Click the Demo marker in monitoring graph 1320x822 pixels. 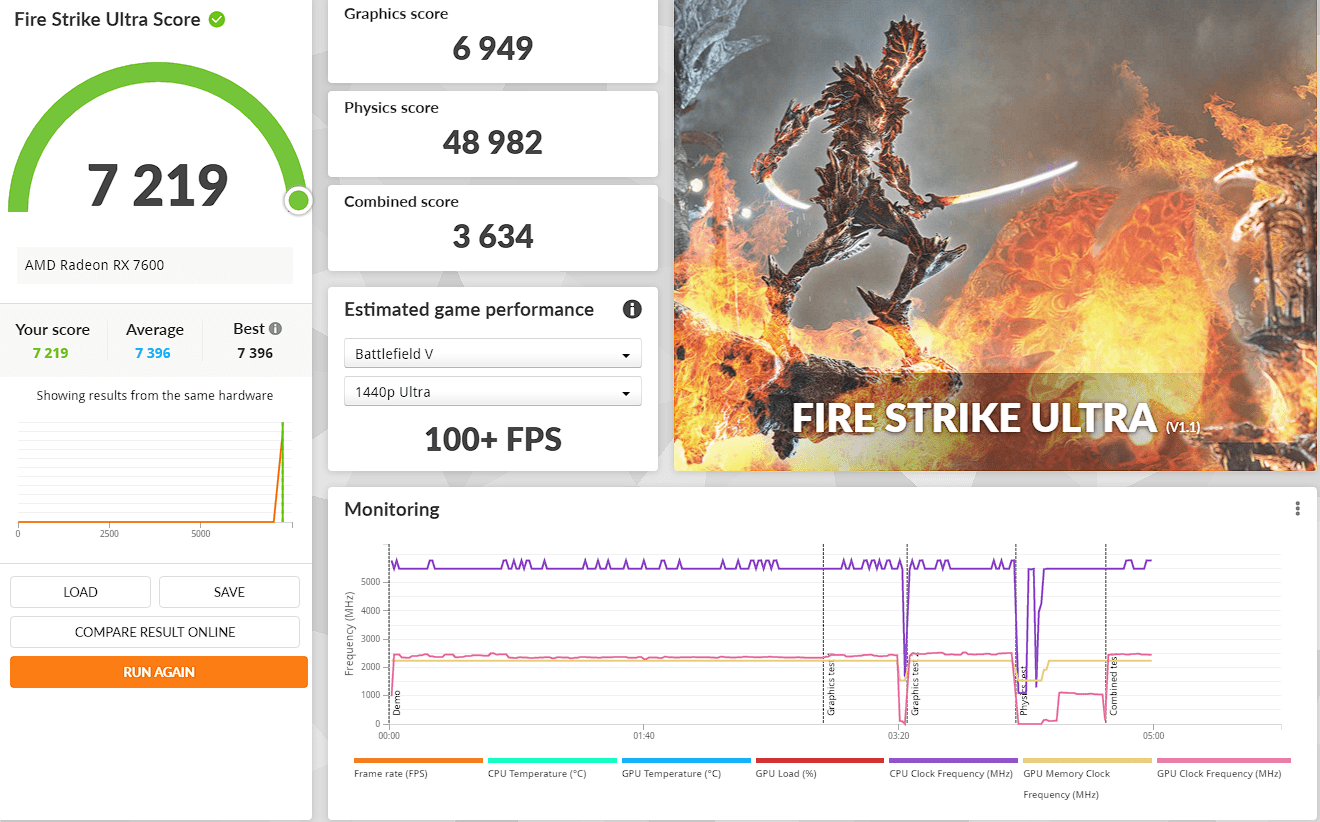(396, 701)
